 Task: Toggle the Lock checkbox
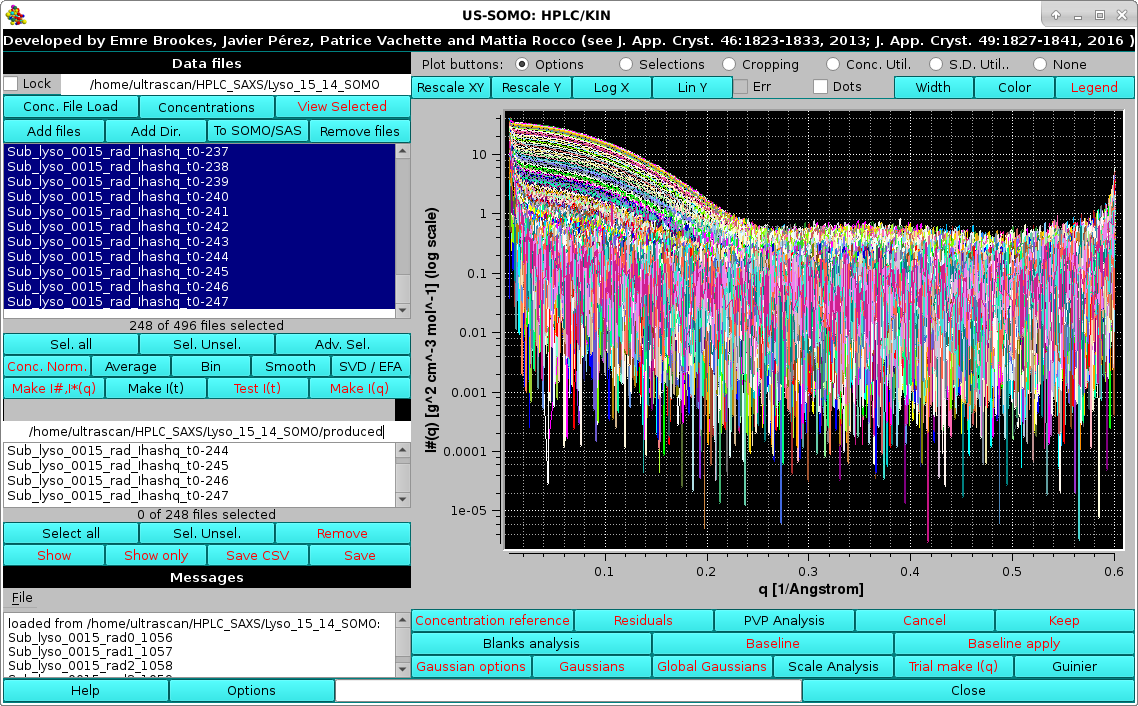[x=11, y=84]
